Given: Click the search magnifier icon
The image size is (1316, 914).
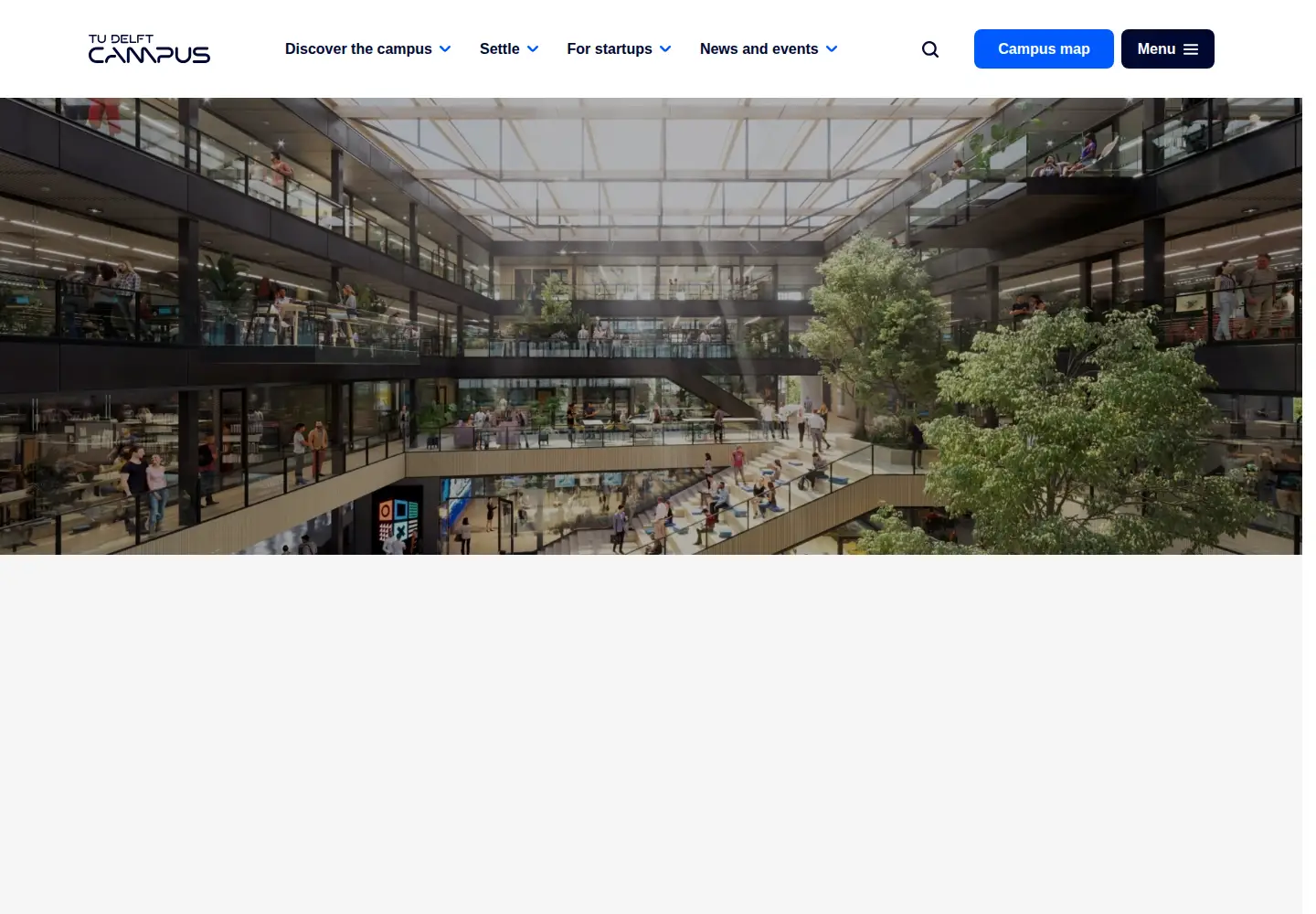Looking at the screenshot, I should [930, 49].
